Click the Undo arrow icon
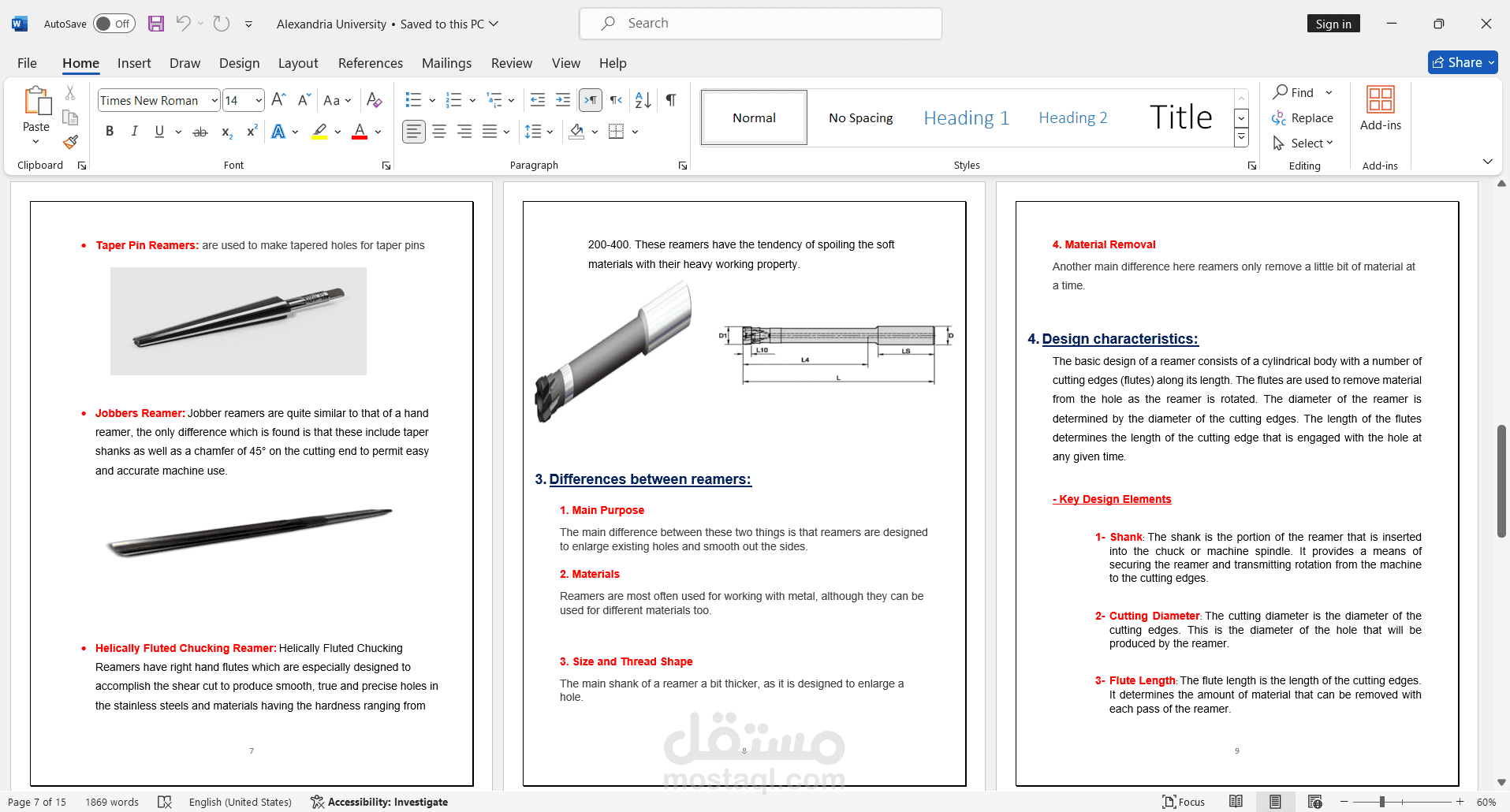Image resolution: width=1510 pixels, height=812 pixels. point(183,24)
